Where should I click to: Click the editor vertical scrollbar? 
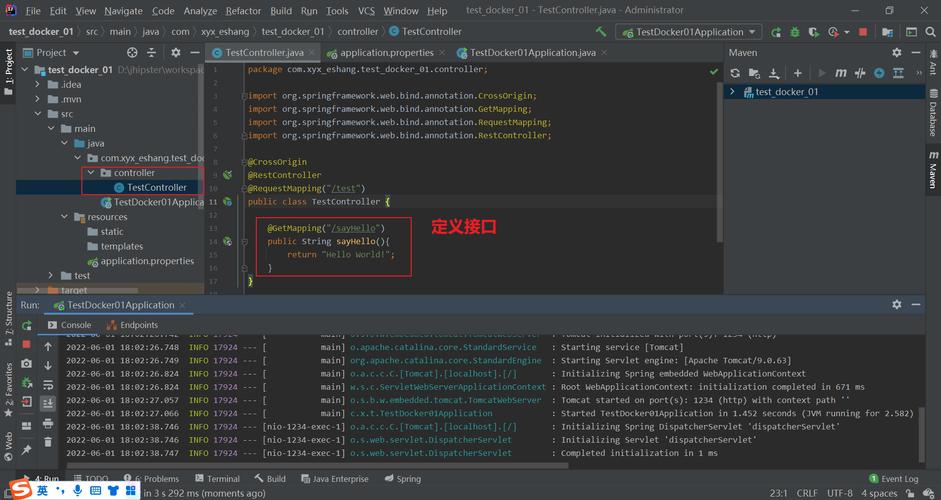click(x=720, y=162)
